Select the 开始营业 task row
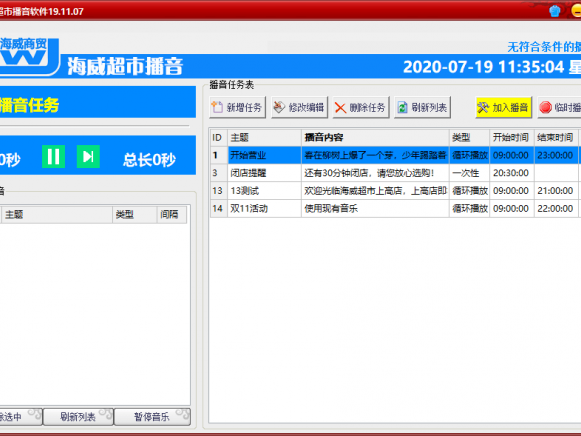Screen dimensions: 581x436 pyautogui.click(x=395, y=155)
